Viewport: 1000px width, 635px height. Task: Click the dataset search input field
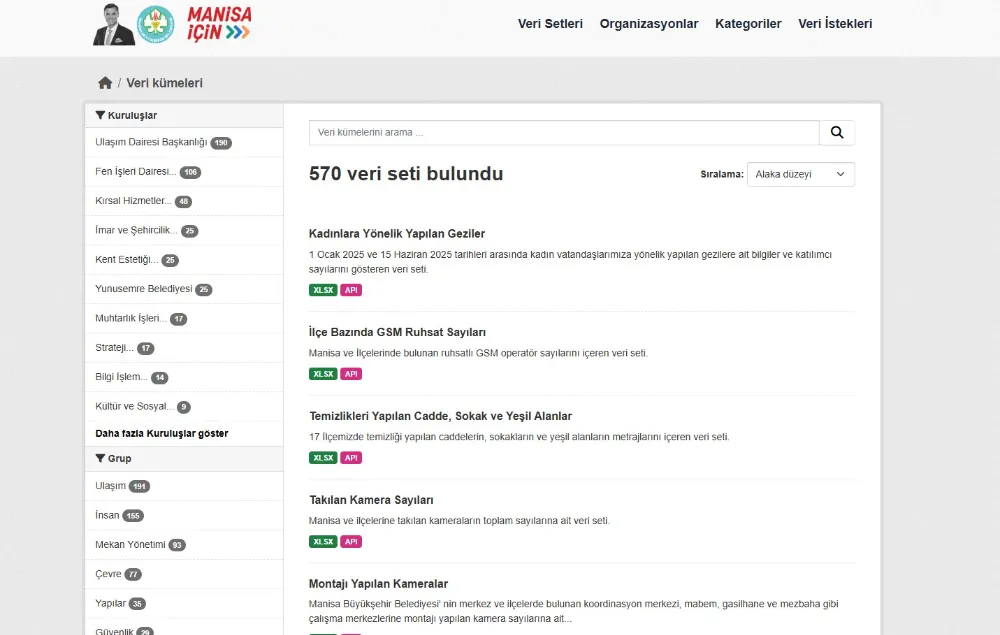[x=564, y=133]
